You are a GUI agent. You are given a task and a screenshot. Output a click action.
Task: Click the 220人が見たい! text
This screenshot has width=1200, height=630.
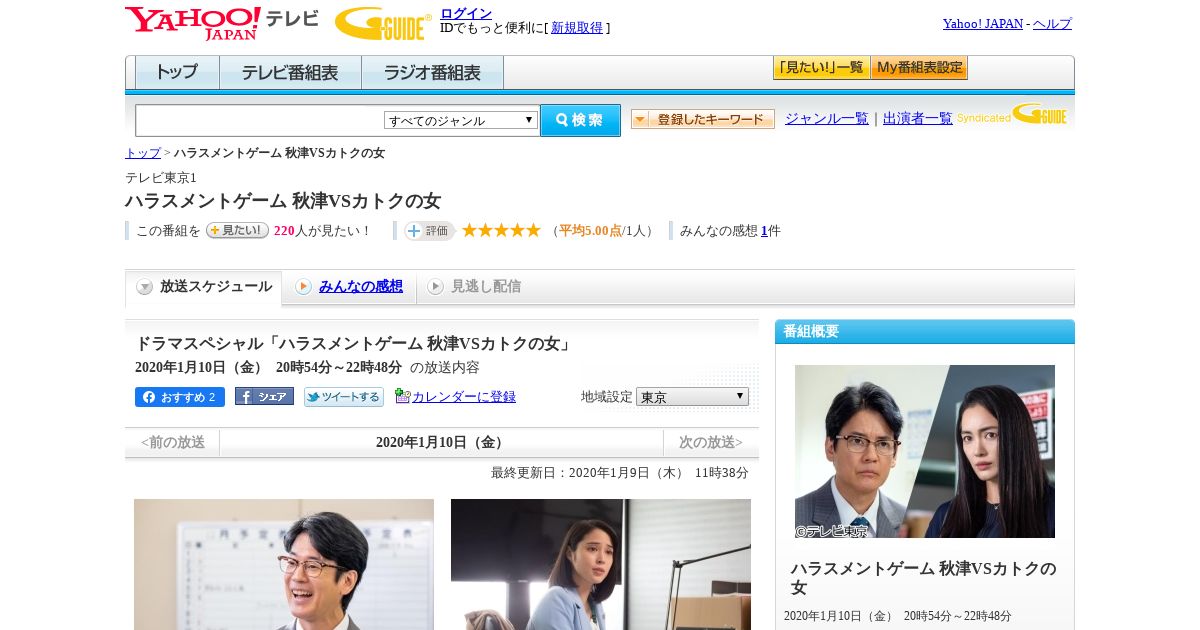tap(322, 231)
